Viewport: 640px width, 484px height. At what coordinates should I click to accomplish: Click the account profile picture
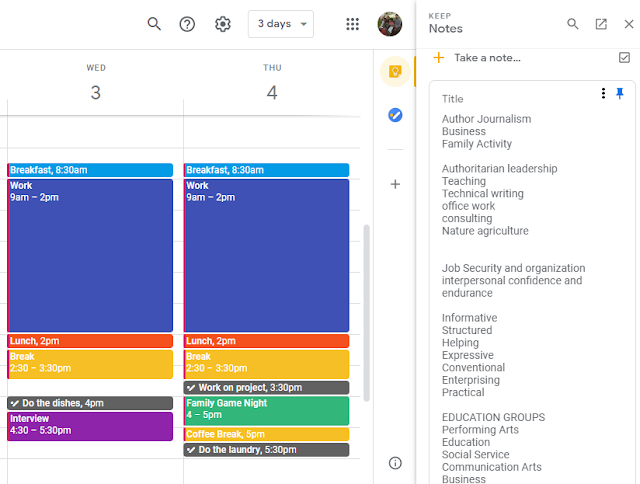click(x=390, y=24)
